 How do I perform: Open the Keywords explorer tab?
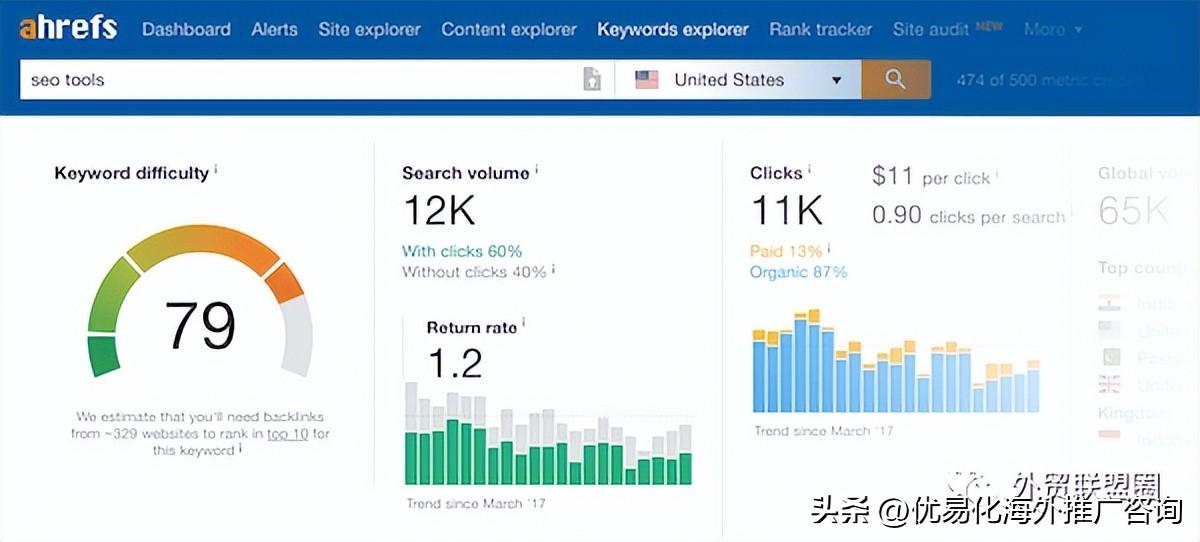(x=673, y=29)
